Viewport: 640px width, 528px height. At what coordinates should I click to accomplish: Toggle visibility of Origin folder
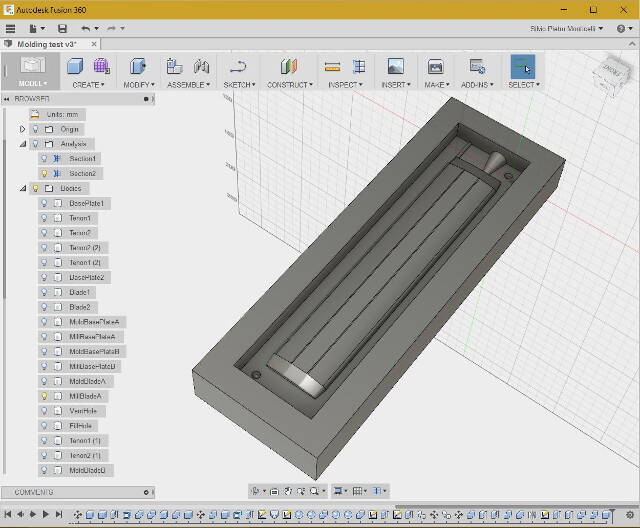pos(36,129)
